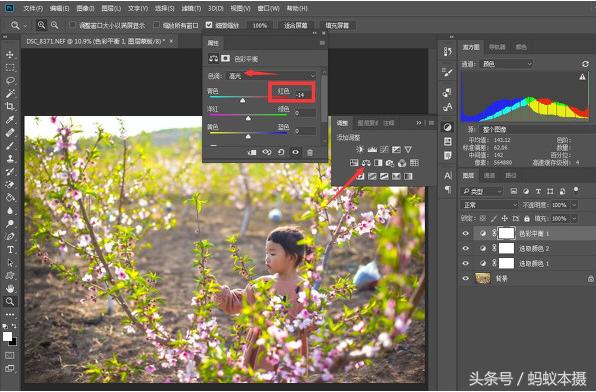Open the blend mode 正常 dropdown
The width and height of the screenshot is (596, 392).
coord(490,205)
